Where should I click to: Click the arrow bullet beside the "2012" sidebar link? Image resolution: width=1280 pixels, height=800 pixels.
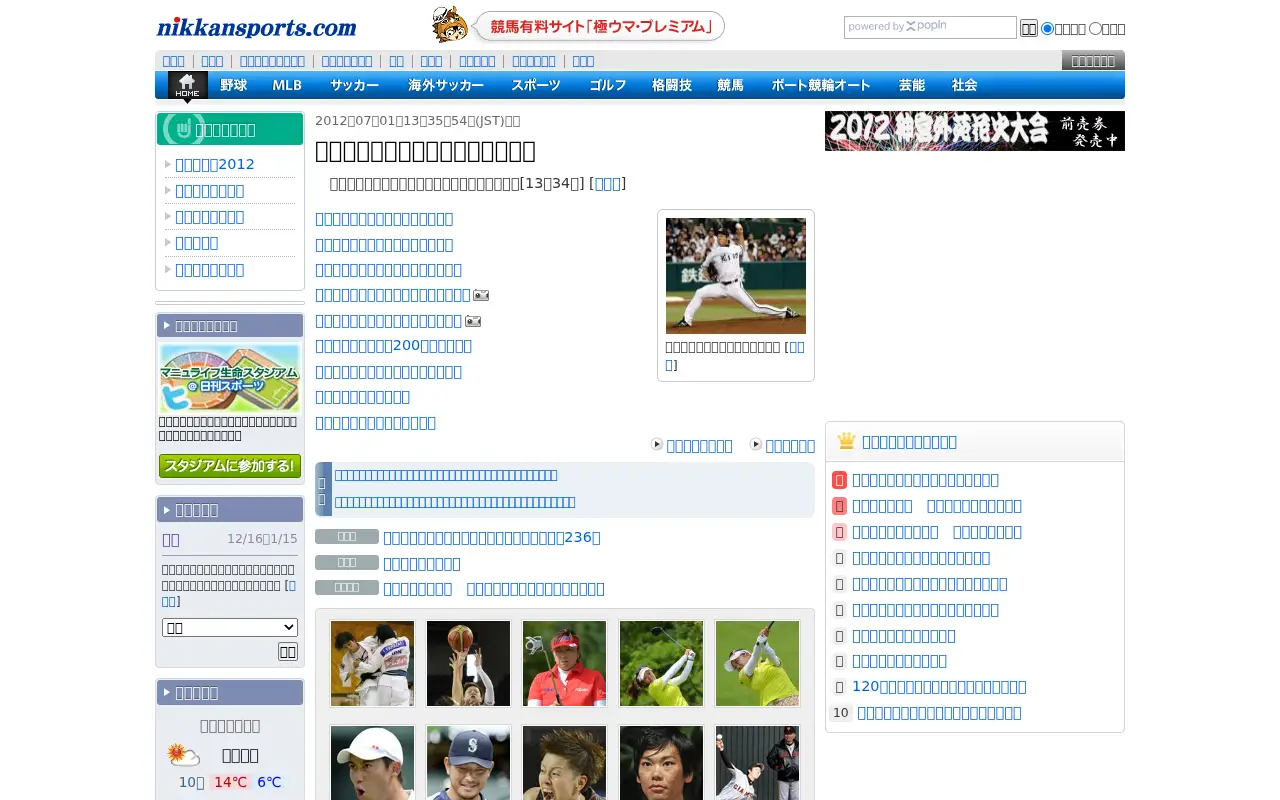(168, 164)
